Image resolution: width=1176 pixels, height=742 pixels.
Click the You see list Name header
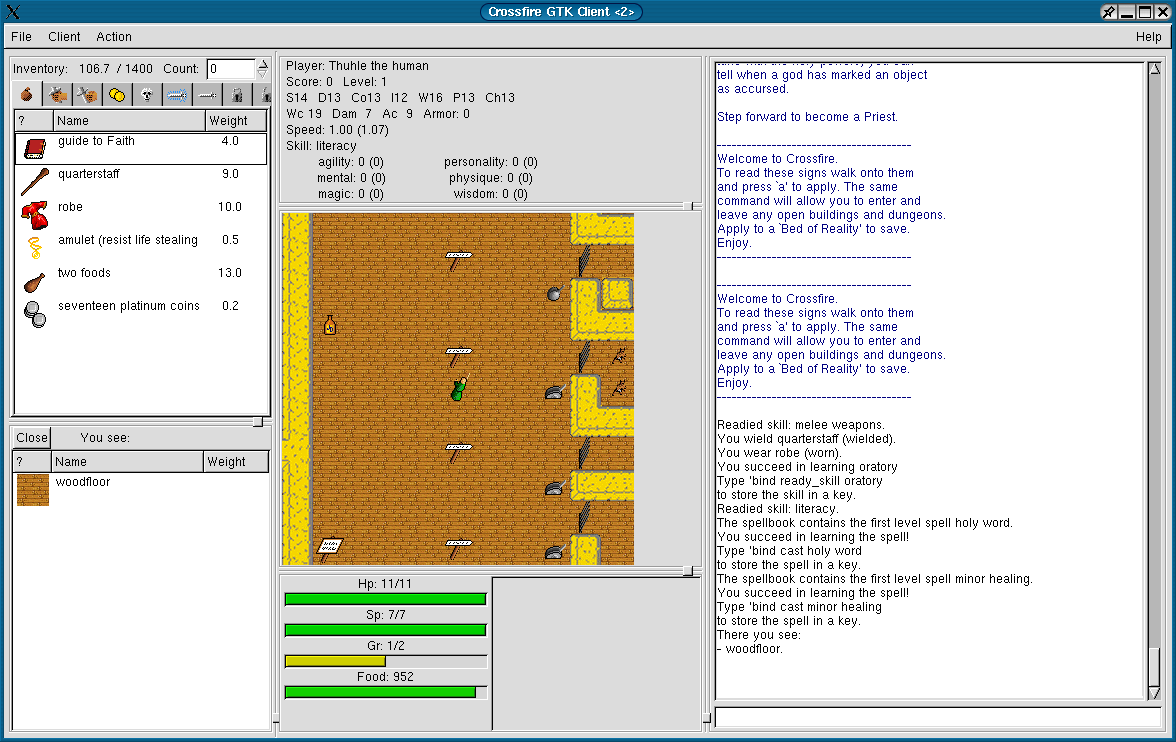pos(127,462)
